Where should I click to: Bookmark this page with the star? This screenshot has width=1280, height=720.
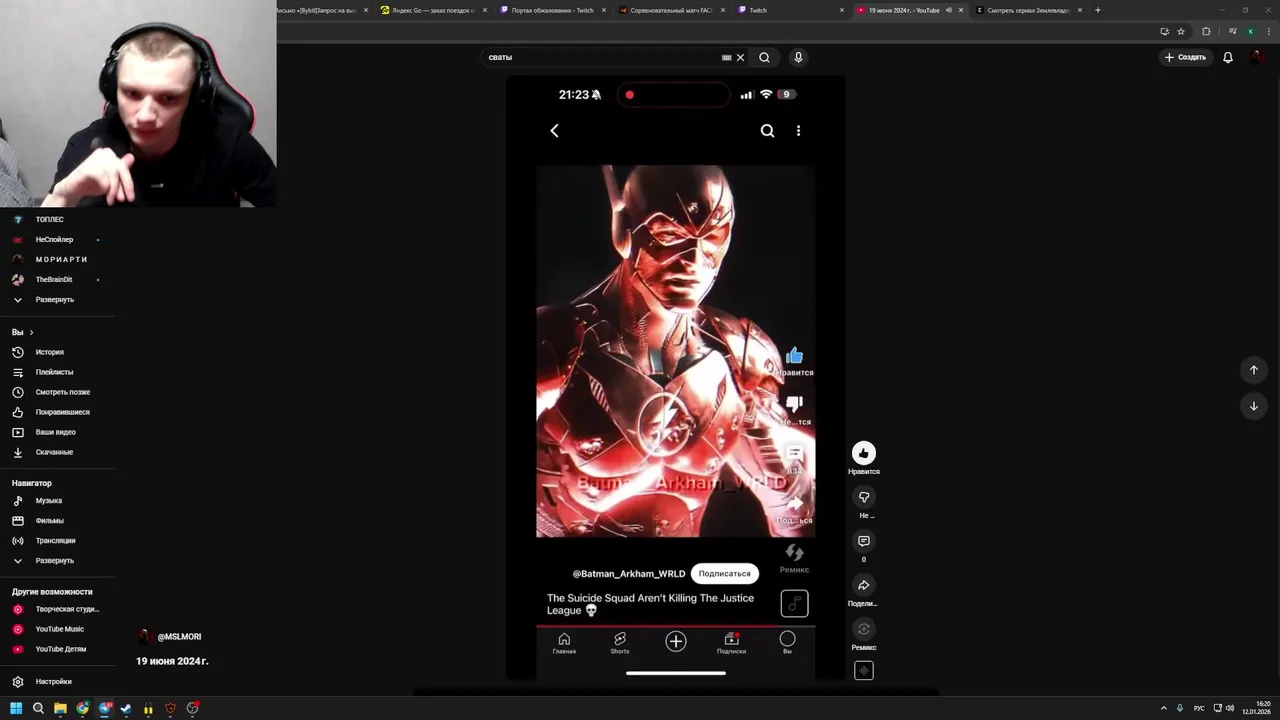(1181, 31)
